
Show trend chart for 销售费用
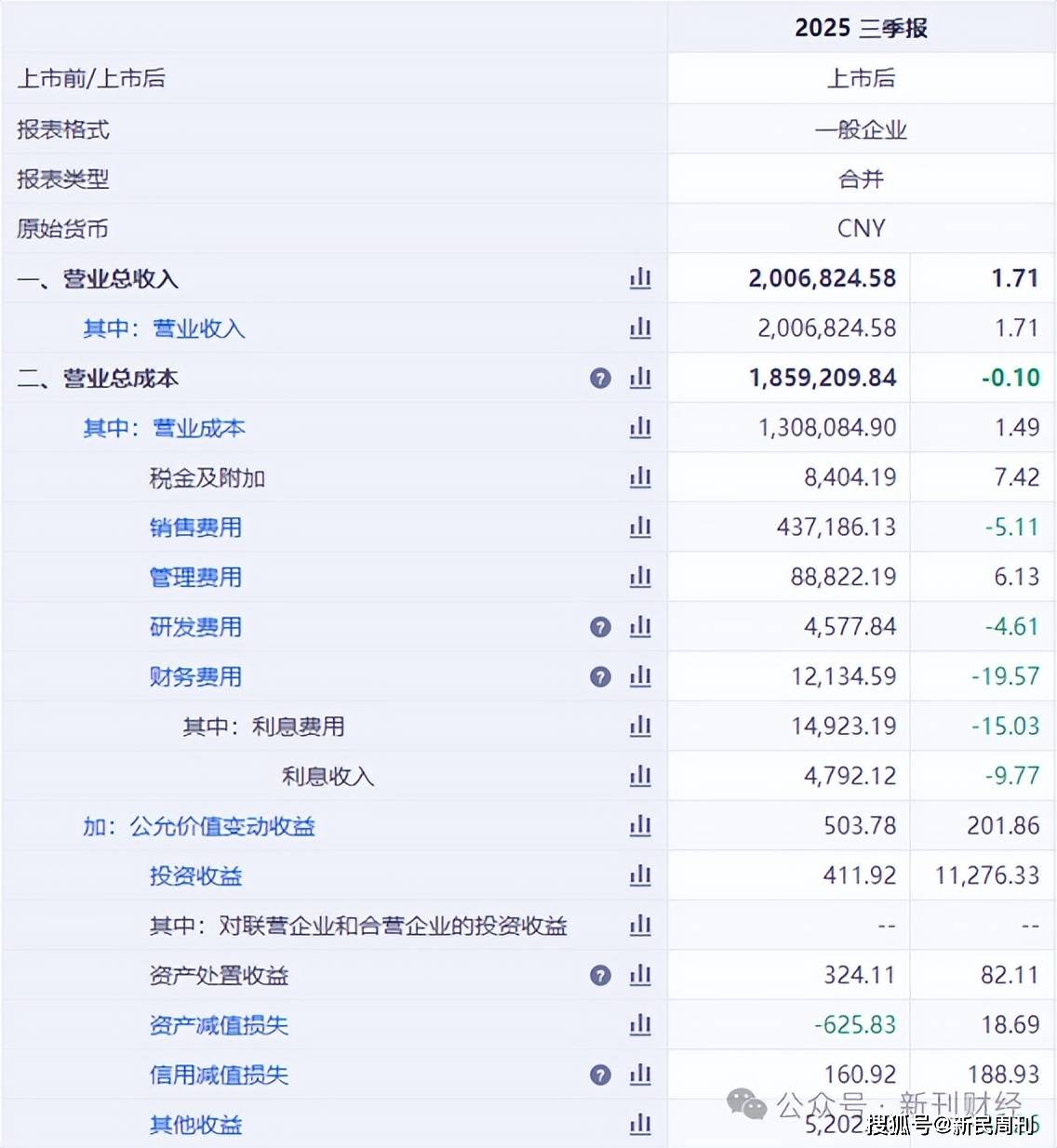[x=640, y=527]
